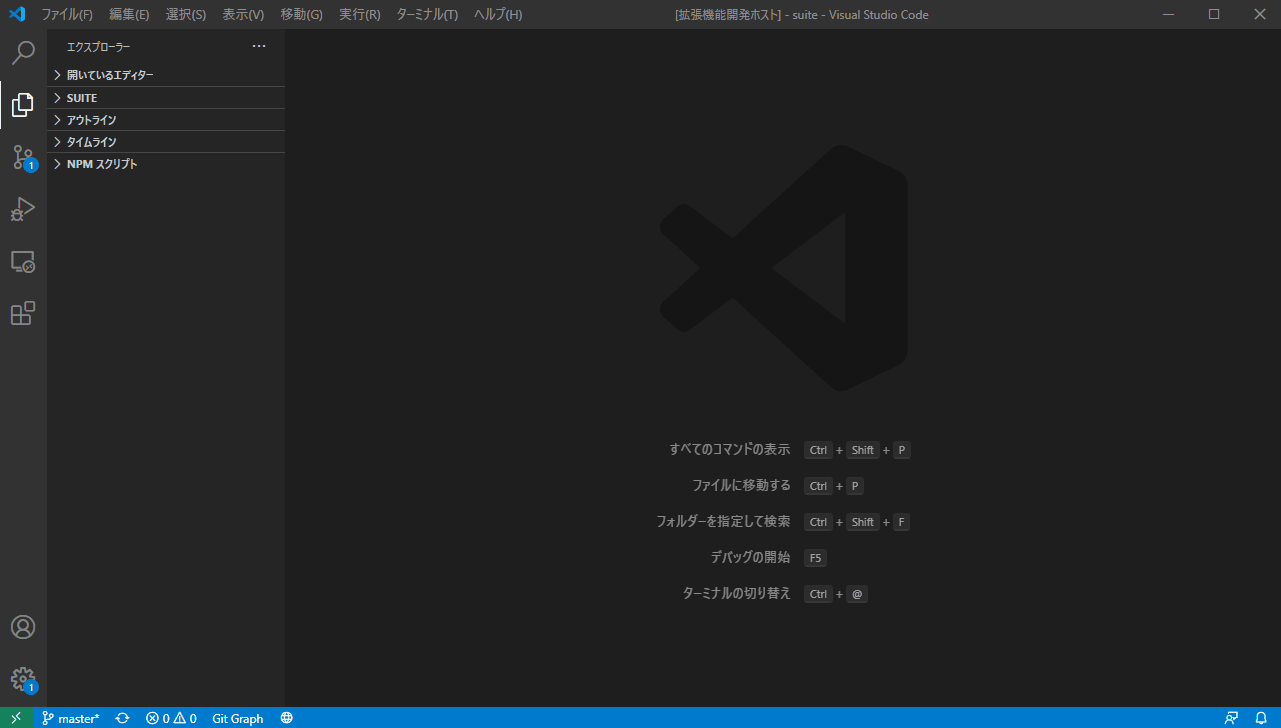
Task: Expand the NPM スクリプト section
Action: tap(166, 164)
